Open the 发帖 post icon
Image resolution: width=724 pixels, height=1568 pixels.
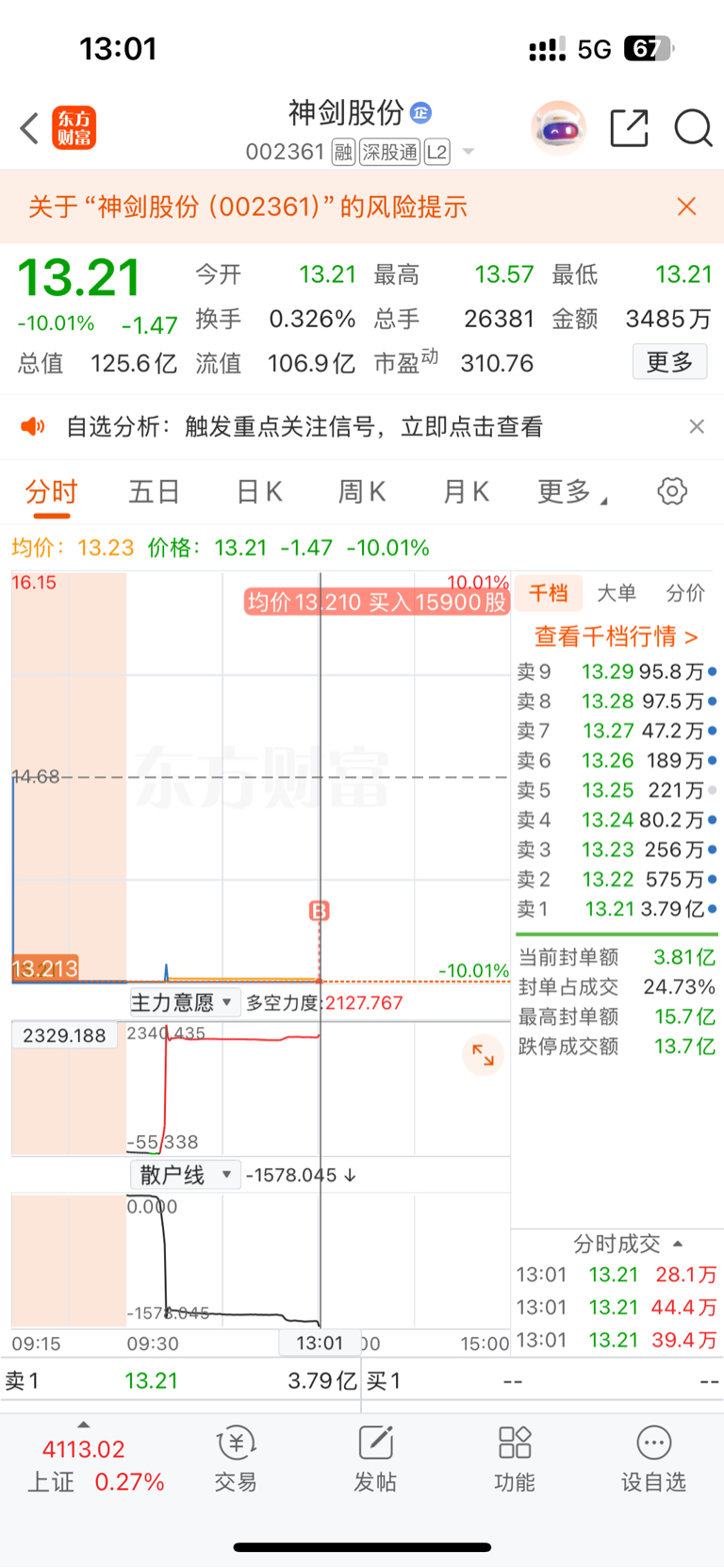[375, 1459]
